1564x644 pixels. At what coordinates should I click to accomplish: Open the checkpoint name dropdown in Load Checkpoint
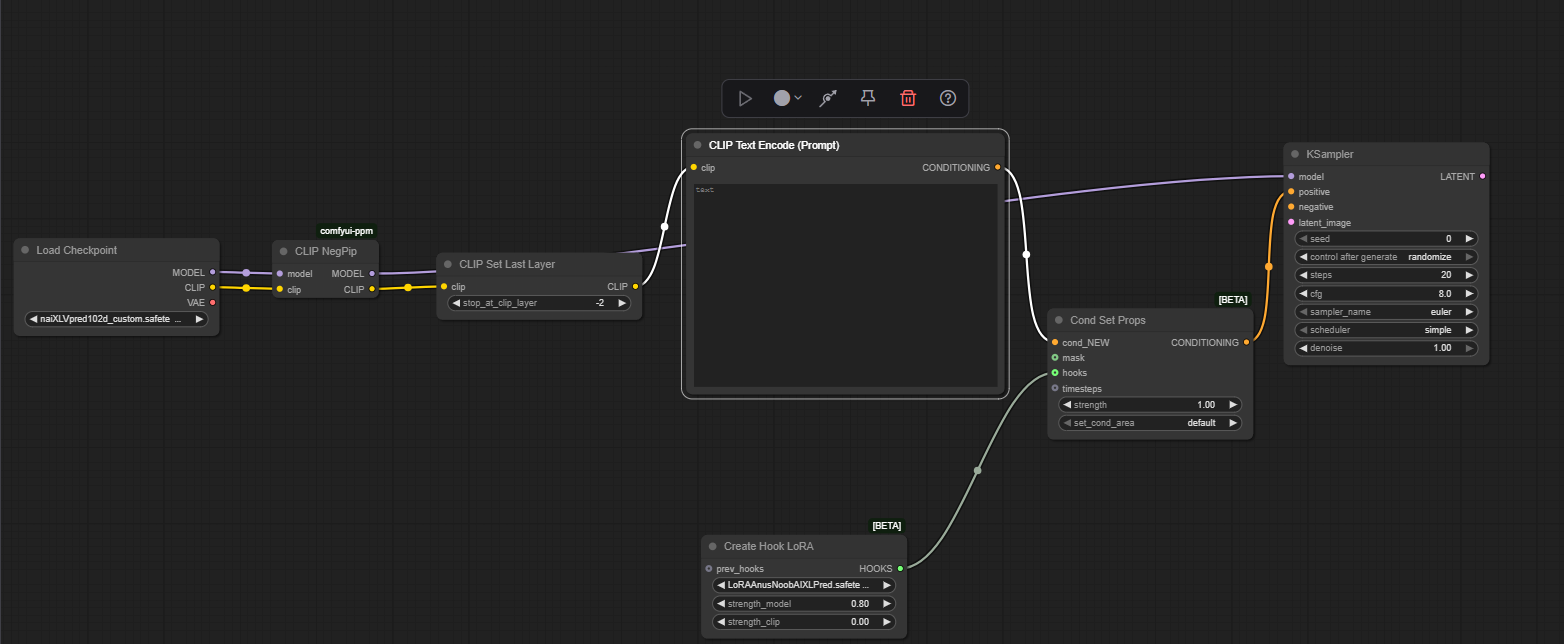click(x=116, y=320)
